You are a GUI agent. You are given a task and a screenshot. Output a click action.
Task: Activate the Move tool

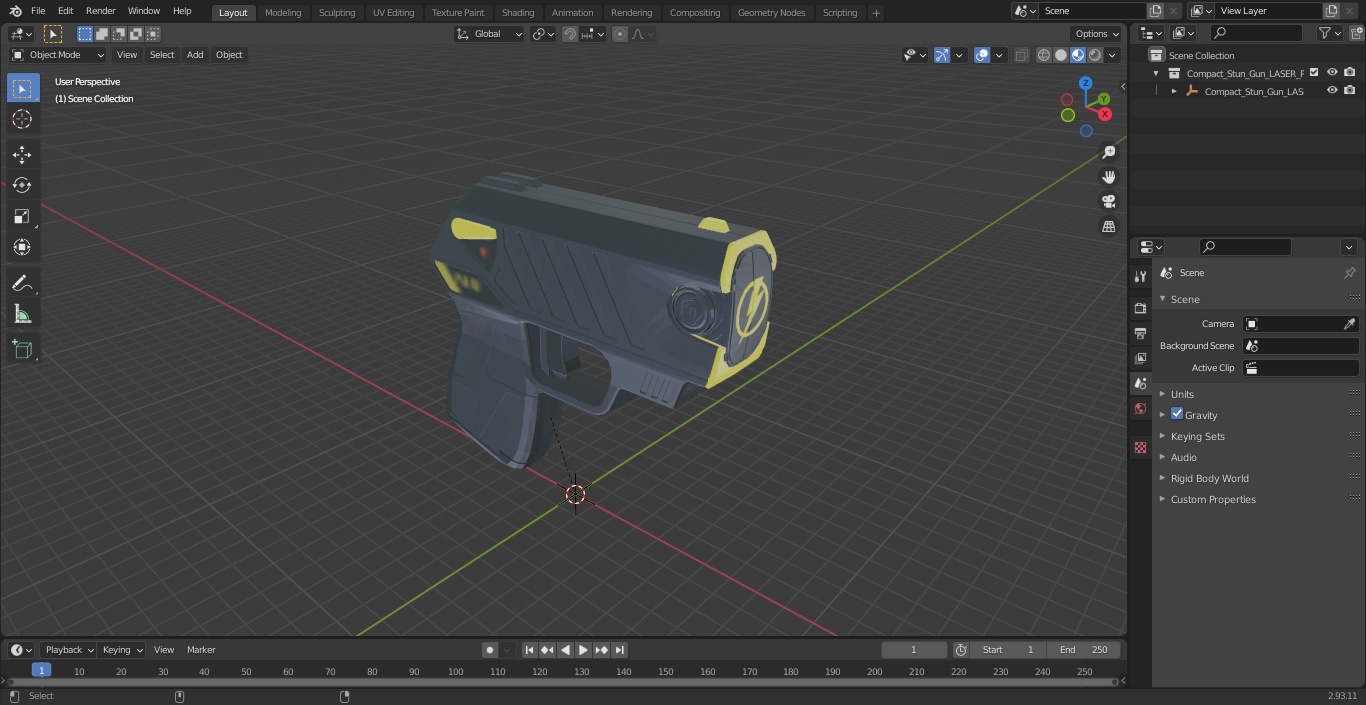click(22, 154)
